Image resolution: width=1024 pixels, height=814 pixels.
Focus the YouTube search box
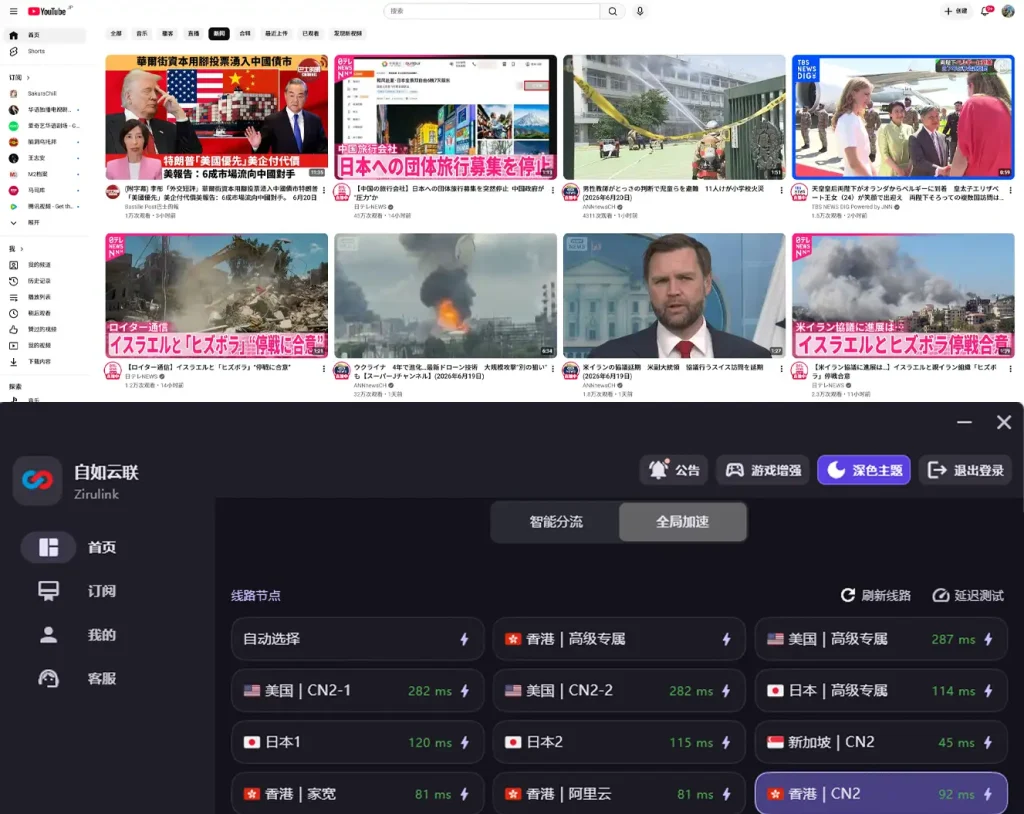point(492,11)
